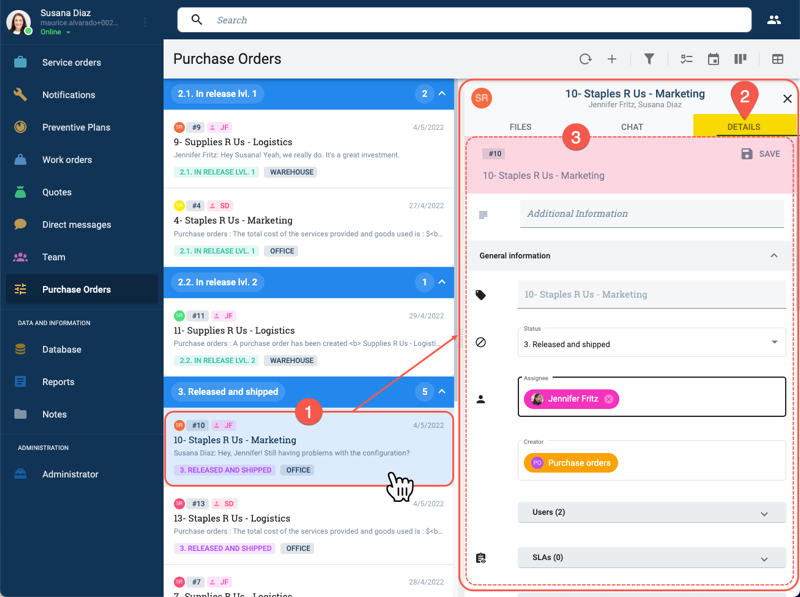
Task: Open order 11- Supplies R Us - Logistics
Action: pos(309,337)
